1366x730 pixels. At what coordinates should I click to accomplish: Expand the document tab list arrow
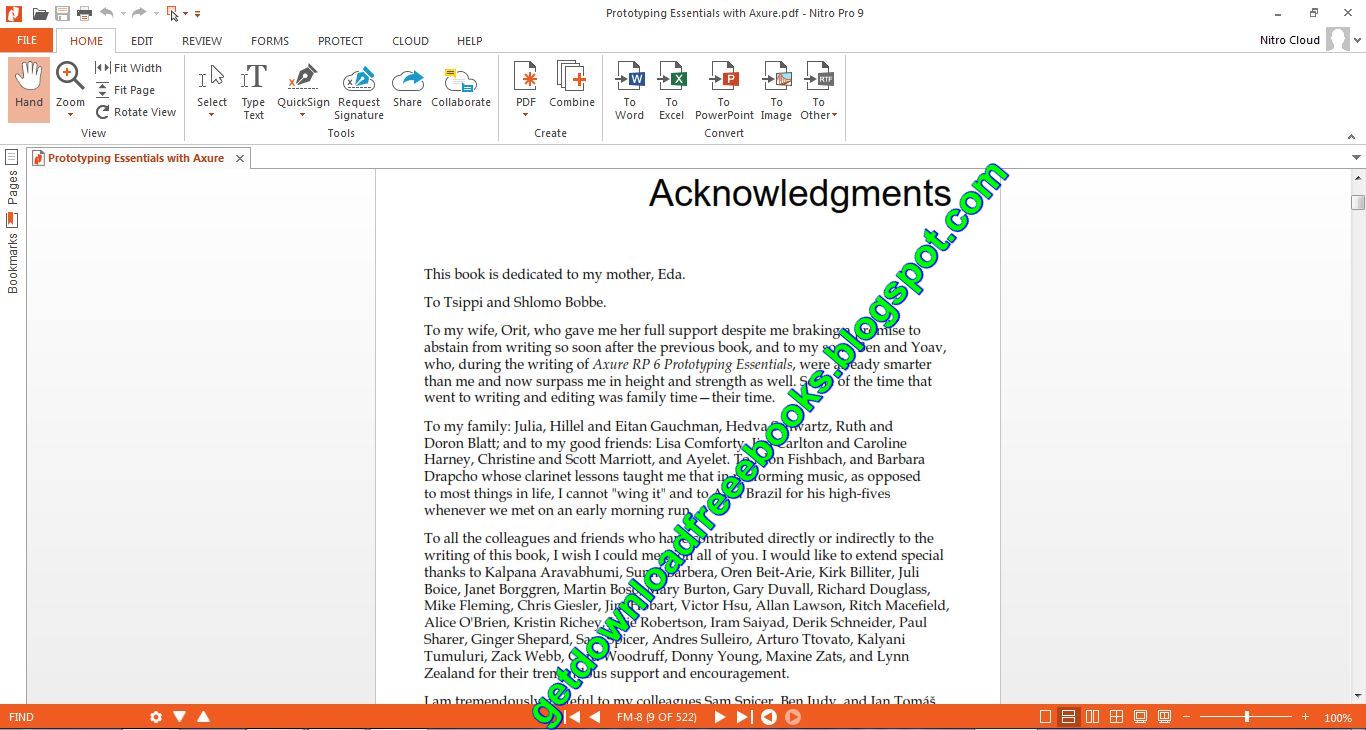(1357, 157)
